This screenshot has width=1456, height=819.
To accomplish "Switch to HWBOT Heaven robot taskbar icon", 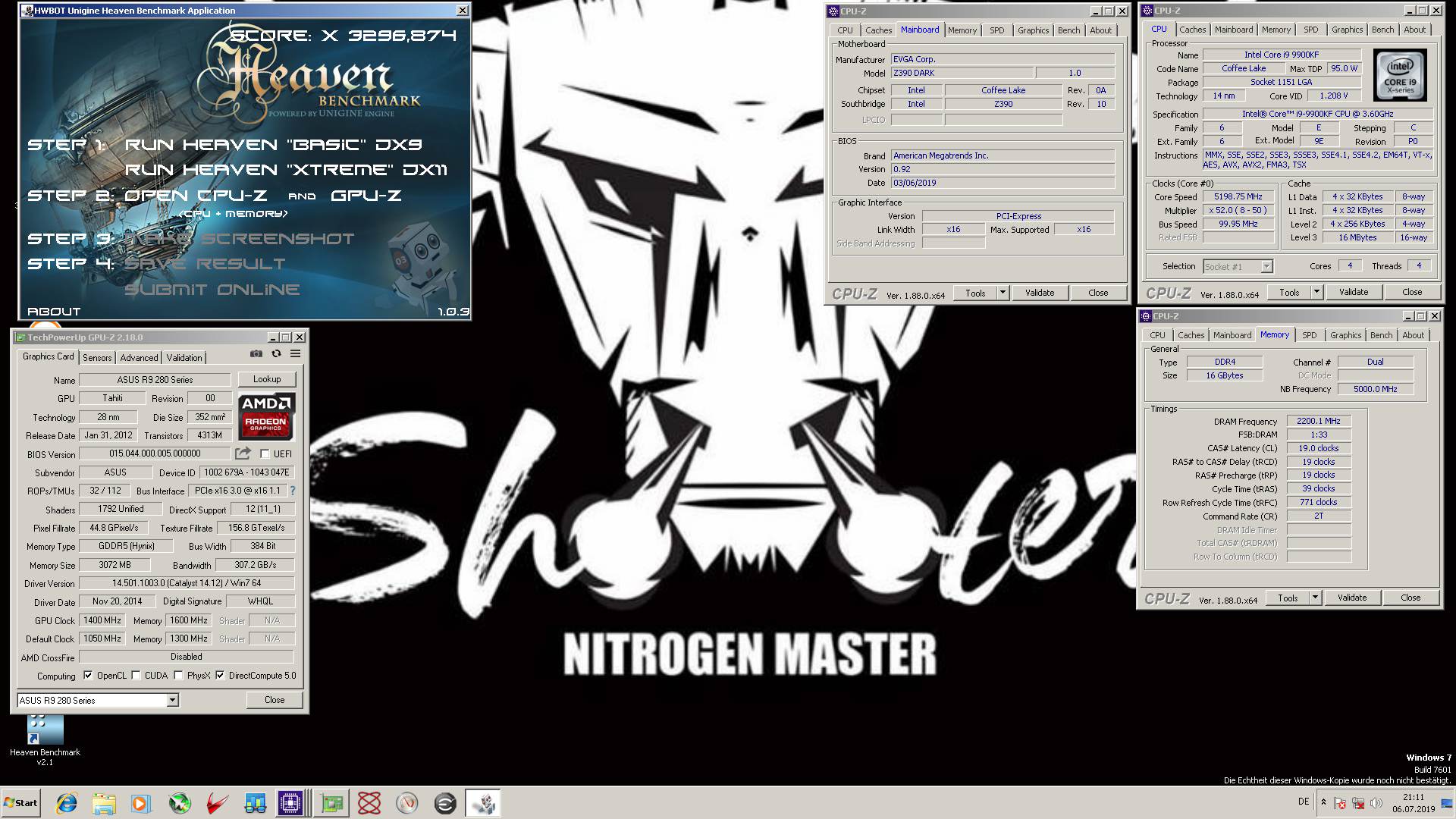I will point(483,803).
